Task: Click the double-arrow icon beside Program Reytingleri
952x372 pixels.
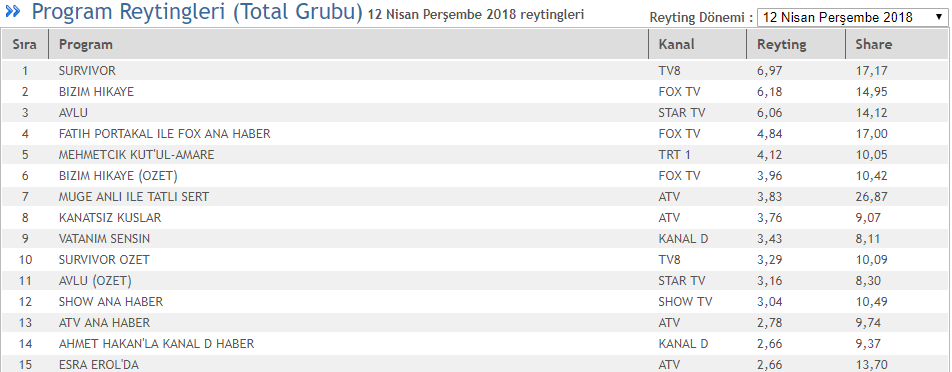Action: (13, 11)
